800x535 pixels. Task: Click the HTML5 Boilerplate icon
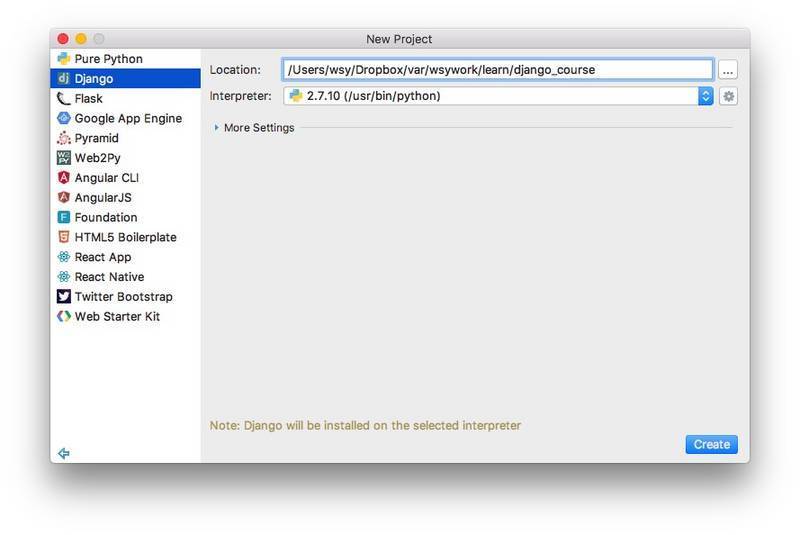pos(63,237)
